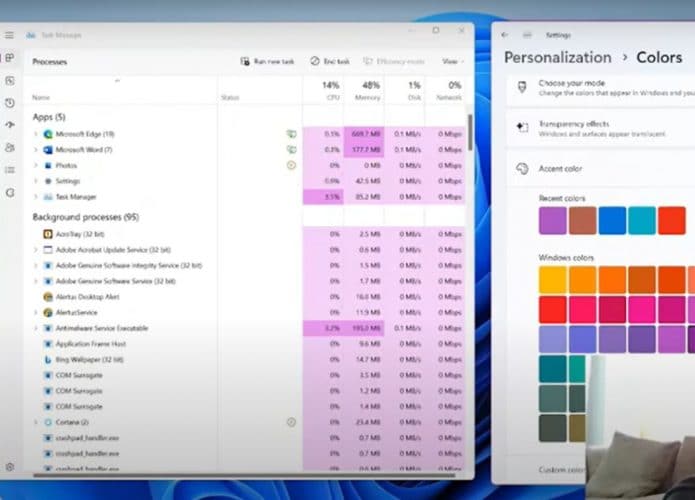Screen dimensions: 695x500
Task: Click Personalization breadcrumb in Settings
Action: (558, 58)
